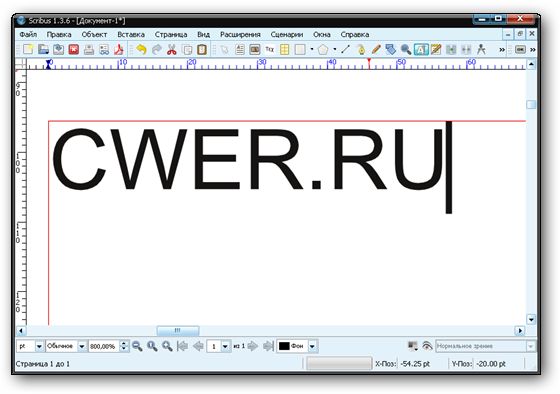The width and height of the screenshot is (560, 394).
Task: Choose the Insert Line tool
Action: click(x=345, y=49)
